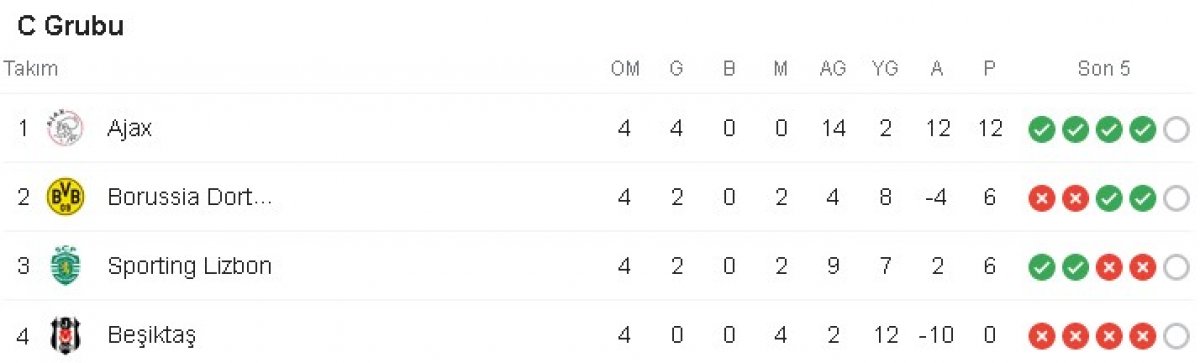The height and width of the screenshot is (363, 1200).
Task: Click Sporting Lizbon's last red loss icon
Action: (x=1143, y=267)
